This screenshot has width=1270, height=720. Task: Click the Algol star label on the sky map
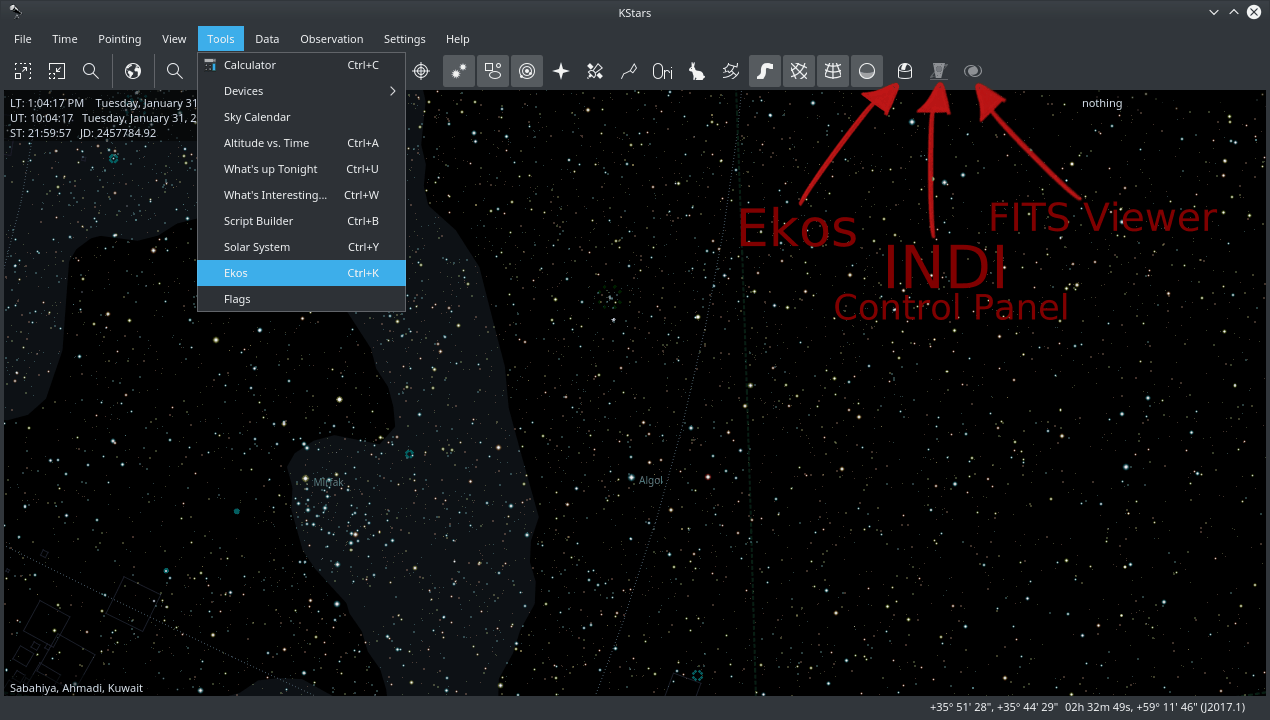point(650,480)
